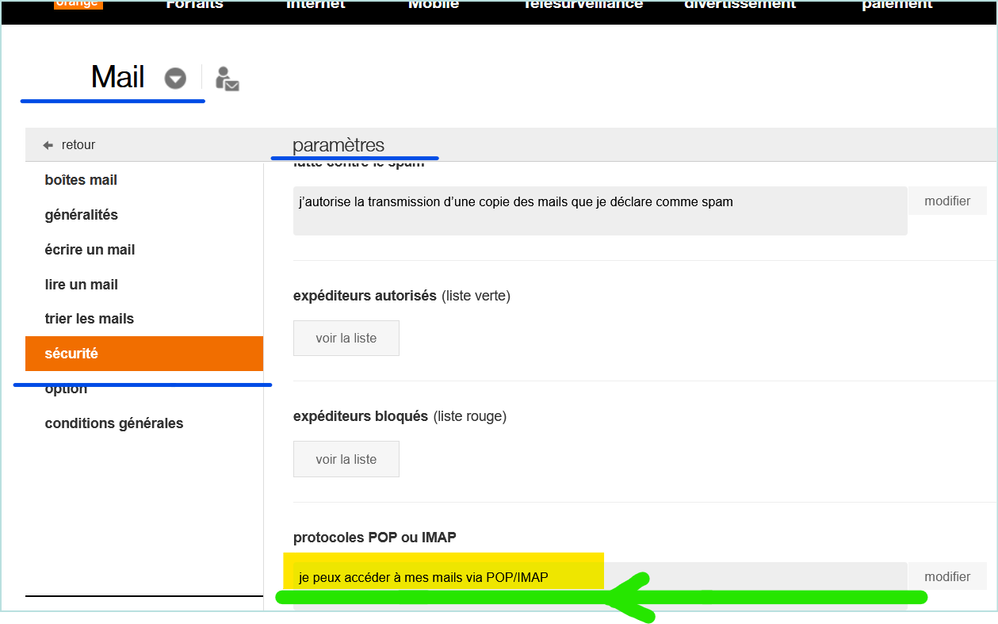Click the Orange logo
Image resolution: width=998 pixels, height=624 pixels.
click(78, 4)
